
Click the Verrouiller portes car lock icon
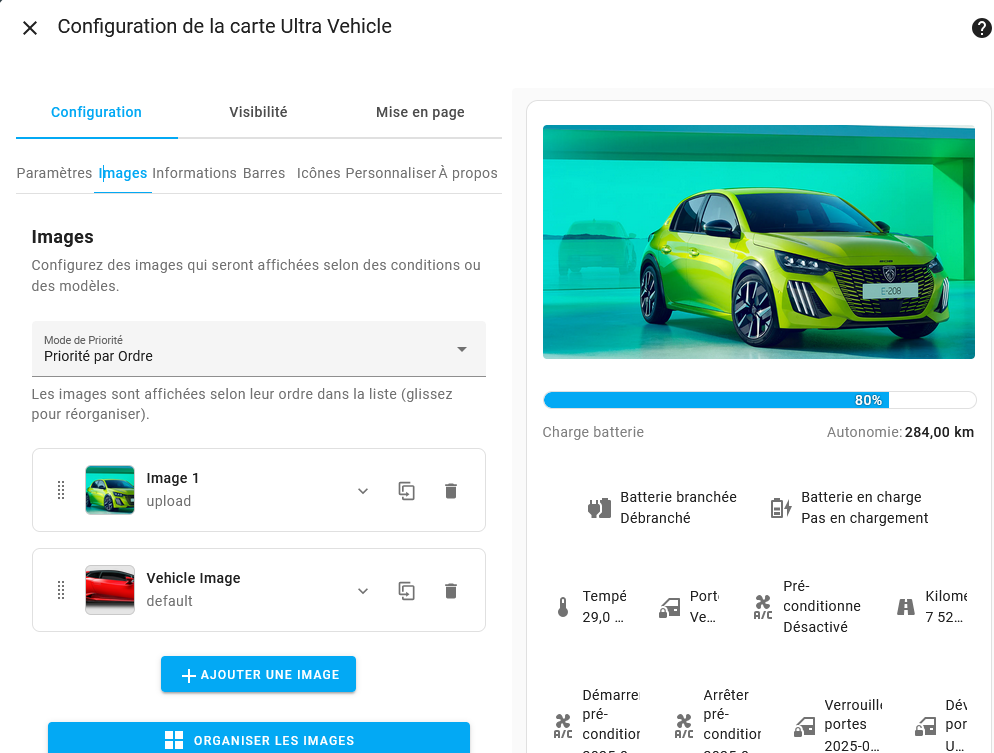(x=804, y=726)
